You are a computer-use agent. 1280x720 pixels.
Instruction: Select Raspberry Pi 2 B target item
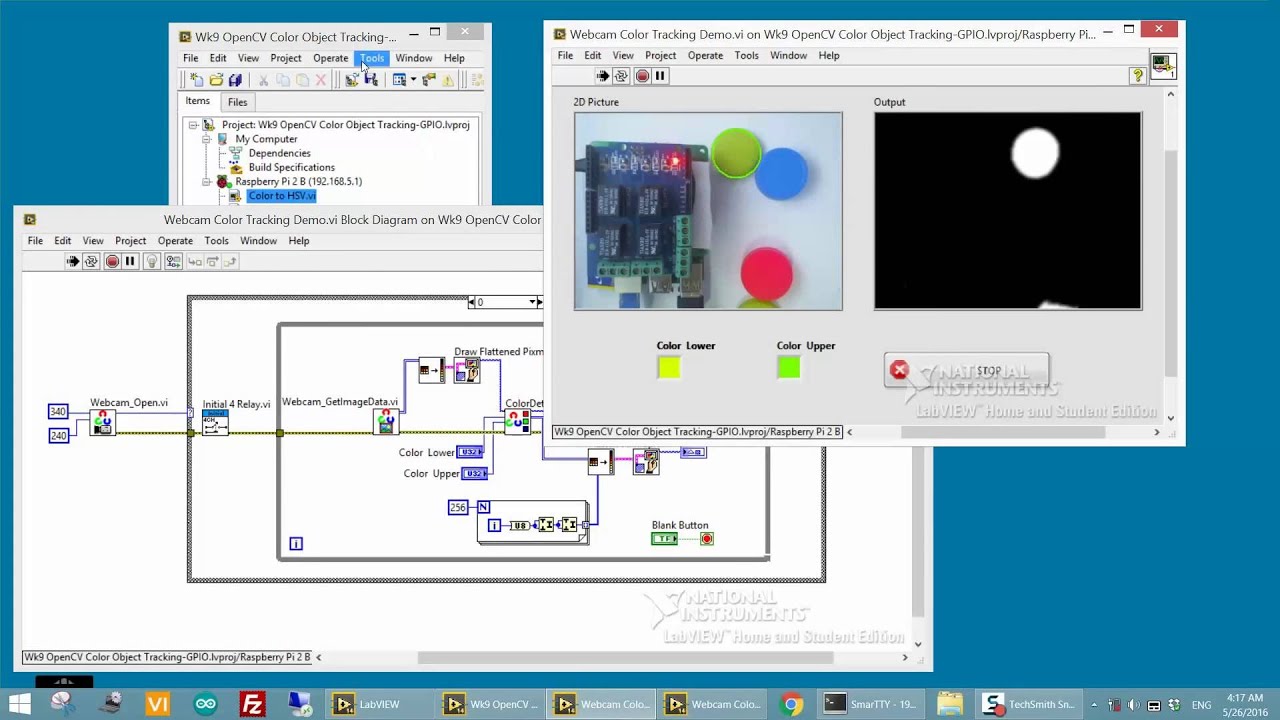[x=298, y=182]
